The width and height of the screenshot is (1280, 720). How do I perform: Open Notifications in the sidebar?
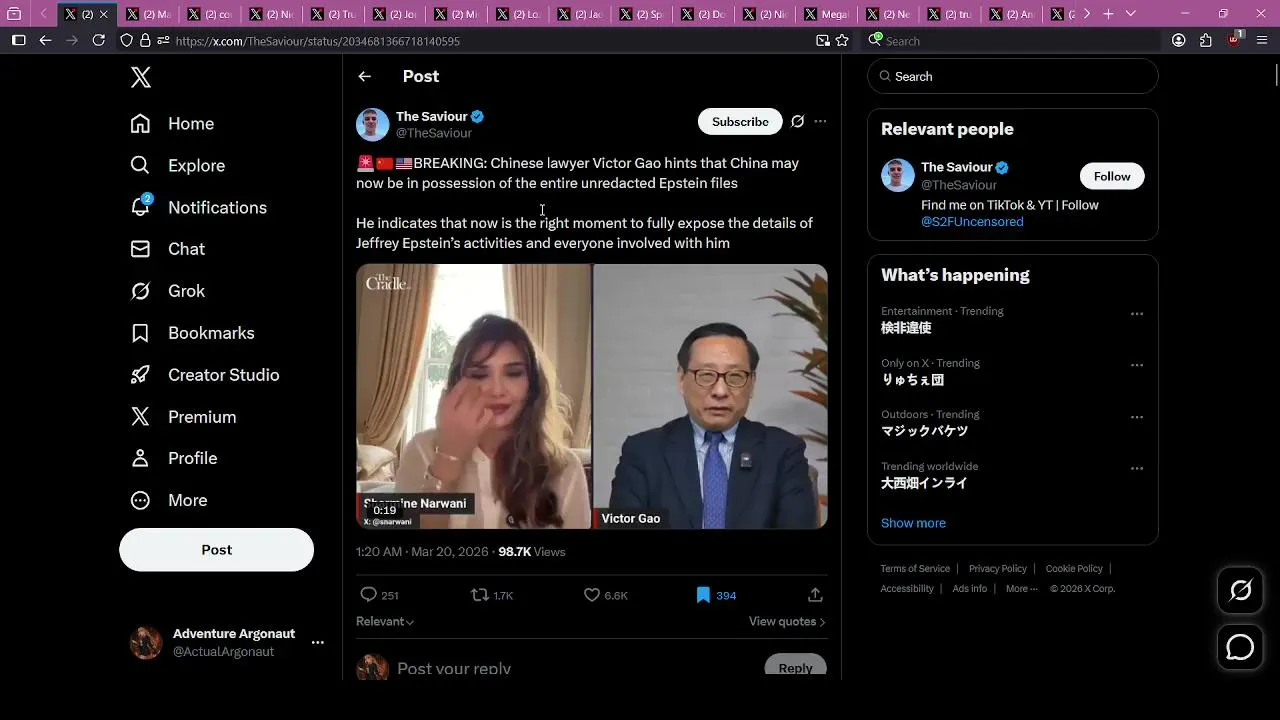click(216, 207)
